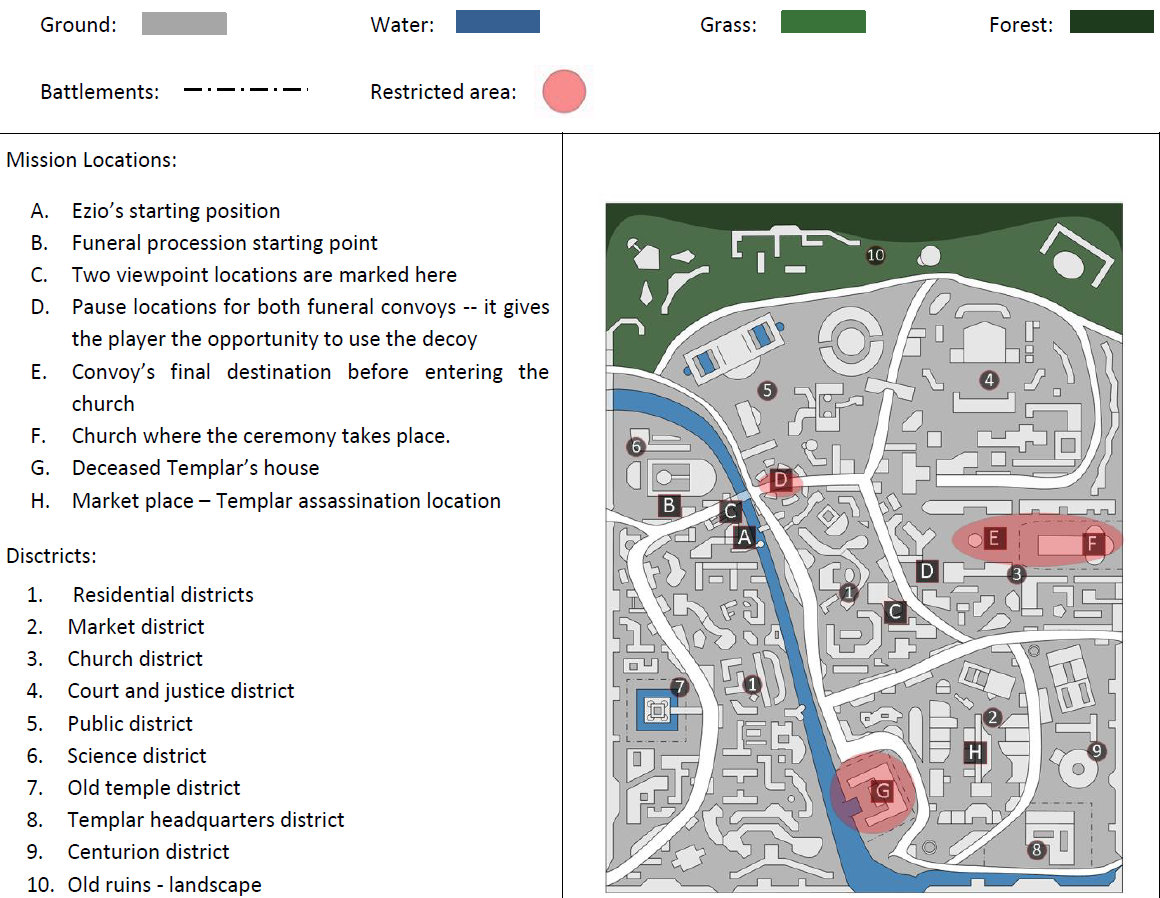This screenshot has width=1160, height=898.
Task: Click the Battlements dash-dot line sample
Action: click(x=246, y=90)
